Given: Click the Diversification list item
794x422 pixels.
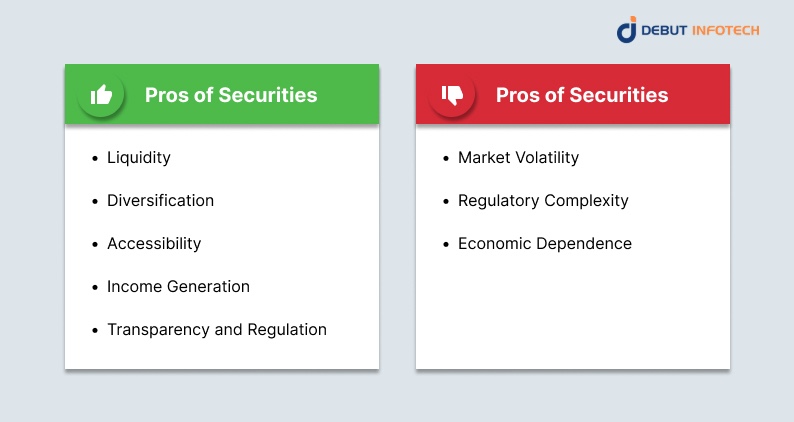Looking at the screenshot, I should click(160, 201).
